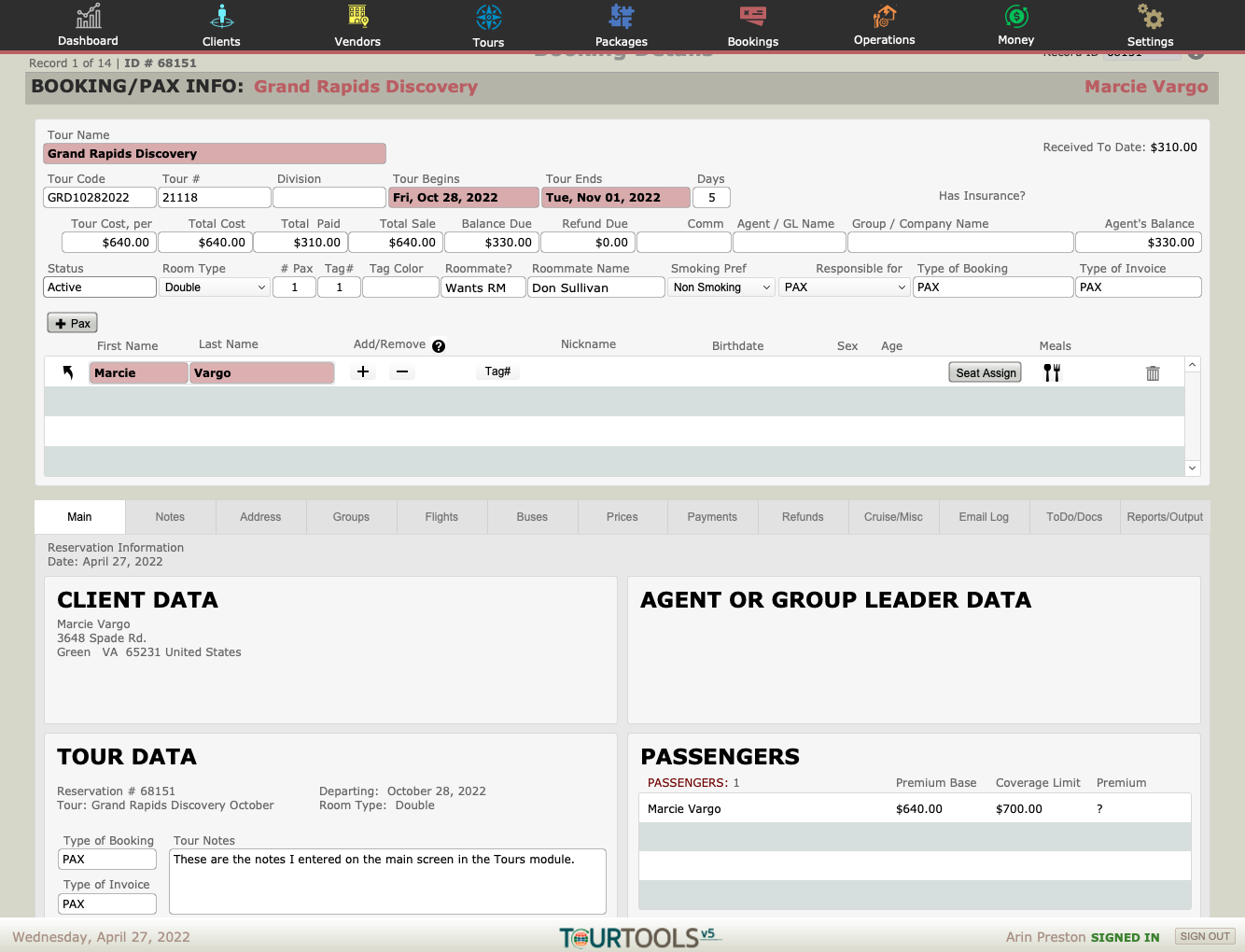Click the Add/Remove help question mark icon
1245x952 pixels.
tap(439, 346)
